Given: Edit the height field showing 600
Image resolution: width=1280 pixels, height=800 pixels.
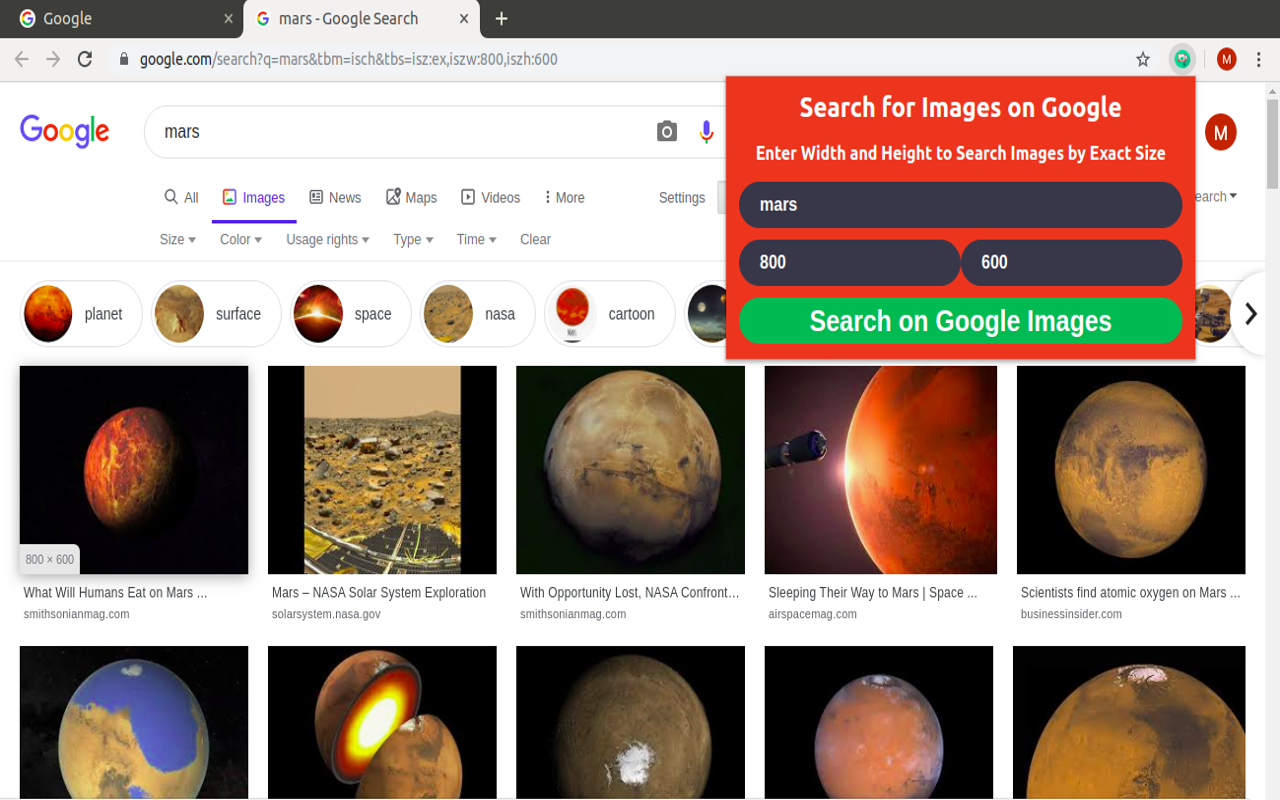Looking at the screenshot, I should point(1071,263).
